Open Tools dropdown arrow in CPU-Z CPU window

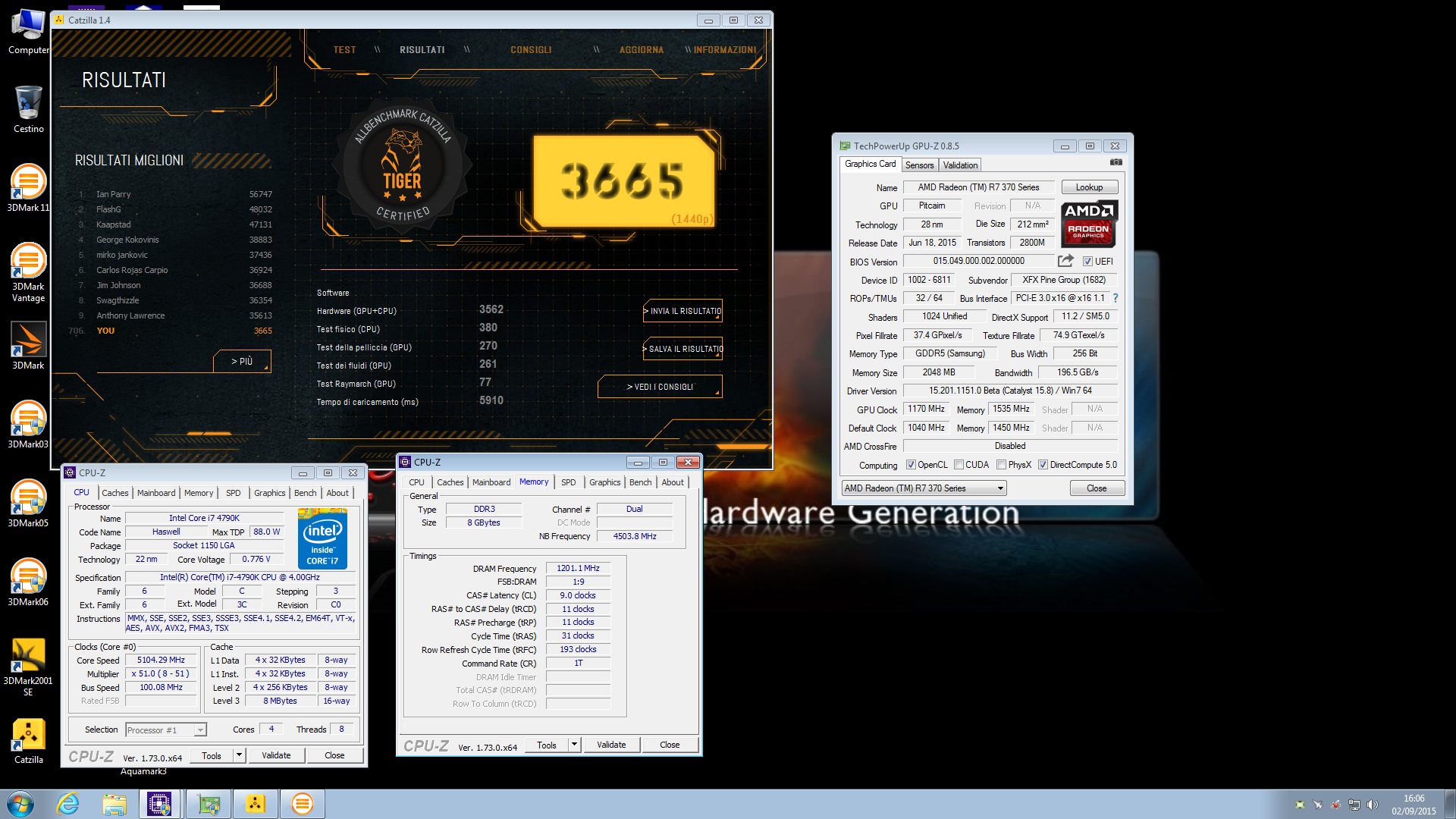(239, 755)
